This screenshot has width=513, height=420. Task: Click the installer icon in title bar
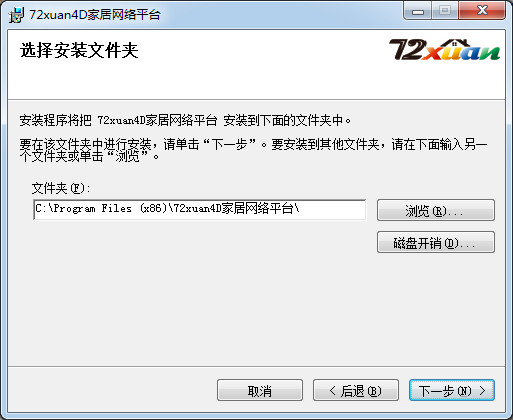(16, 15)
